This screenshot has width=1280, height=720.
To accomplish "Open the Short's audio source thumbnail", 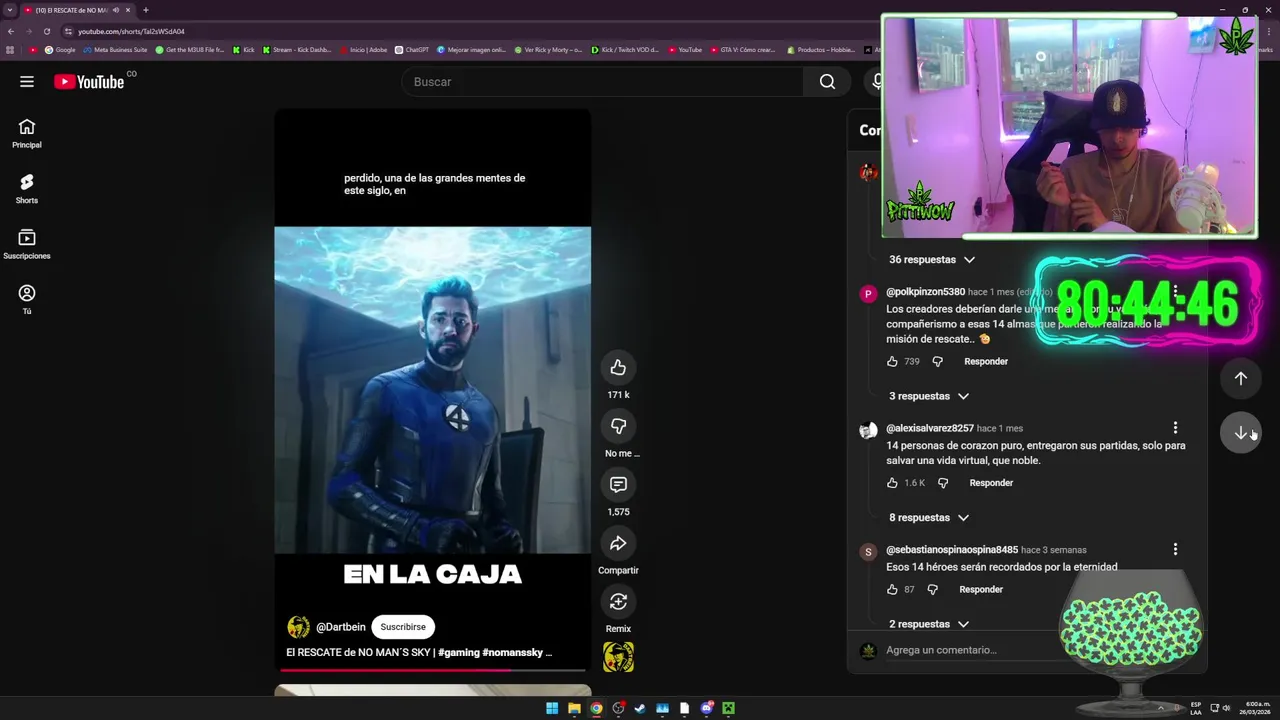I will coord(618,657).
